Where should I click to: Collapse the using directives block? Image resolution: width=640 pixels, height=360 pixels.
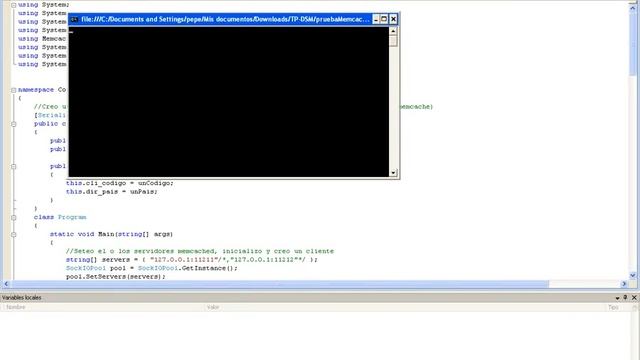coord(13,5)
